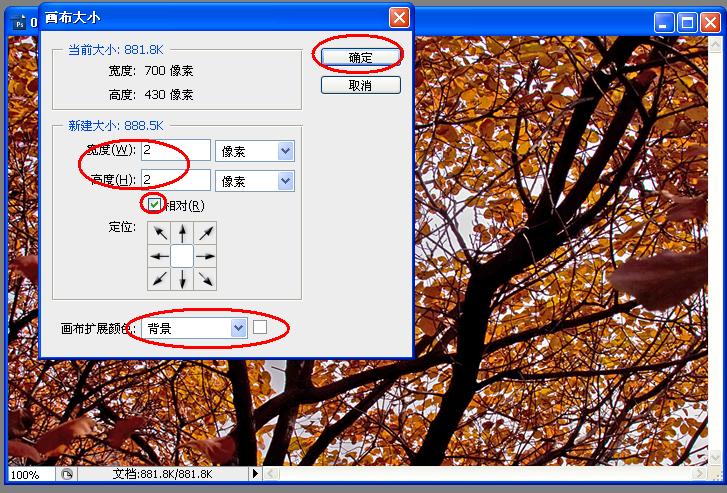
Task: Set anchor to the bottom-center down arrow
Action: [x=182, y=279]
